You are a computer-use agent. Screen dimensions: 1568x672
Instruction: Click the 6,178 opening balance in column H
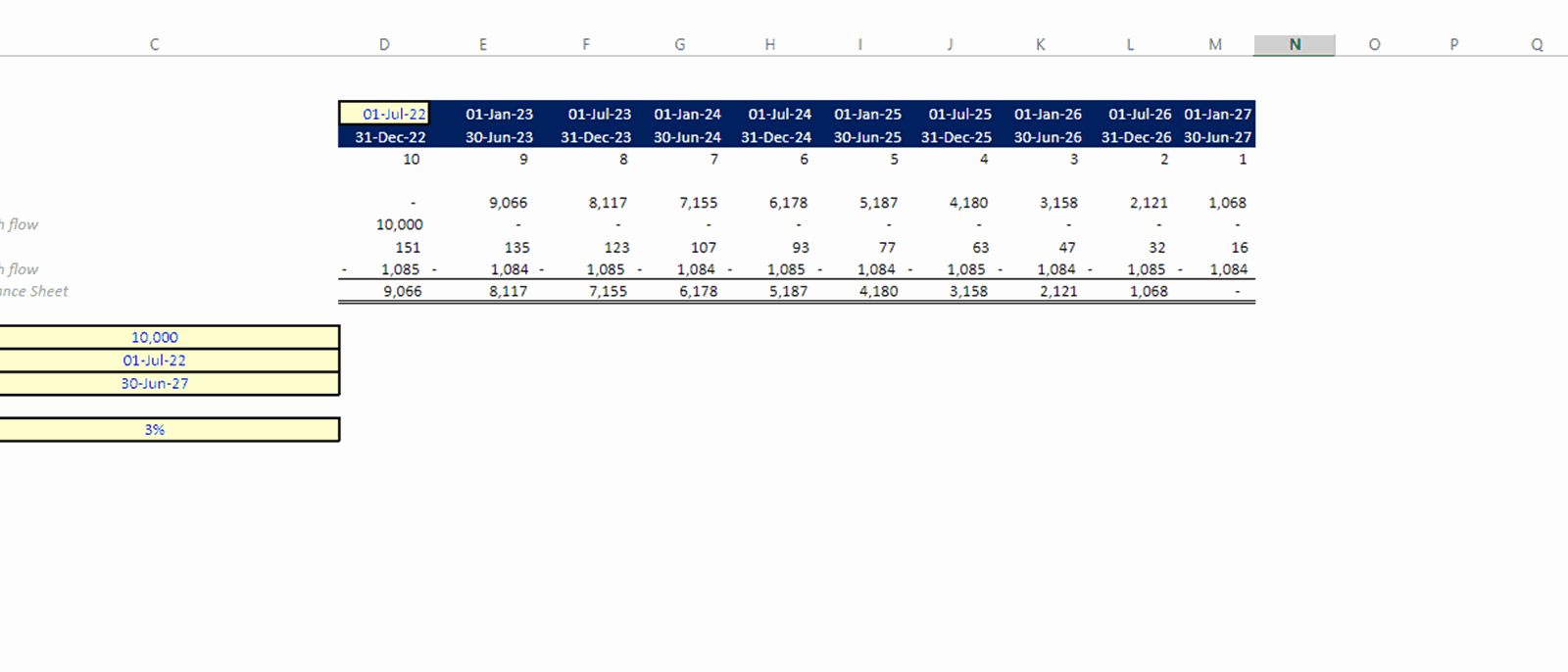[787, 203]
